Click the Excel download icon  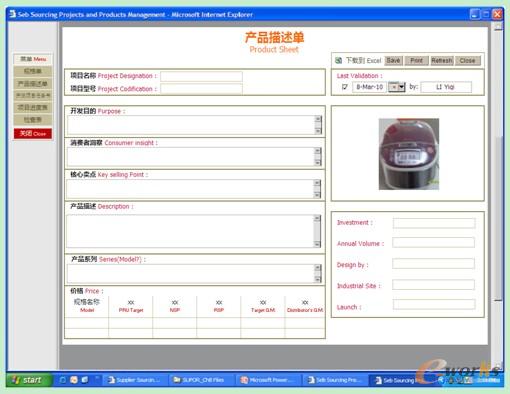[338, 60]
